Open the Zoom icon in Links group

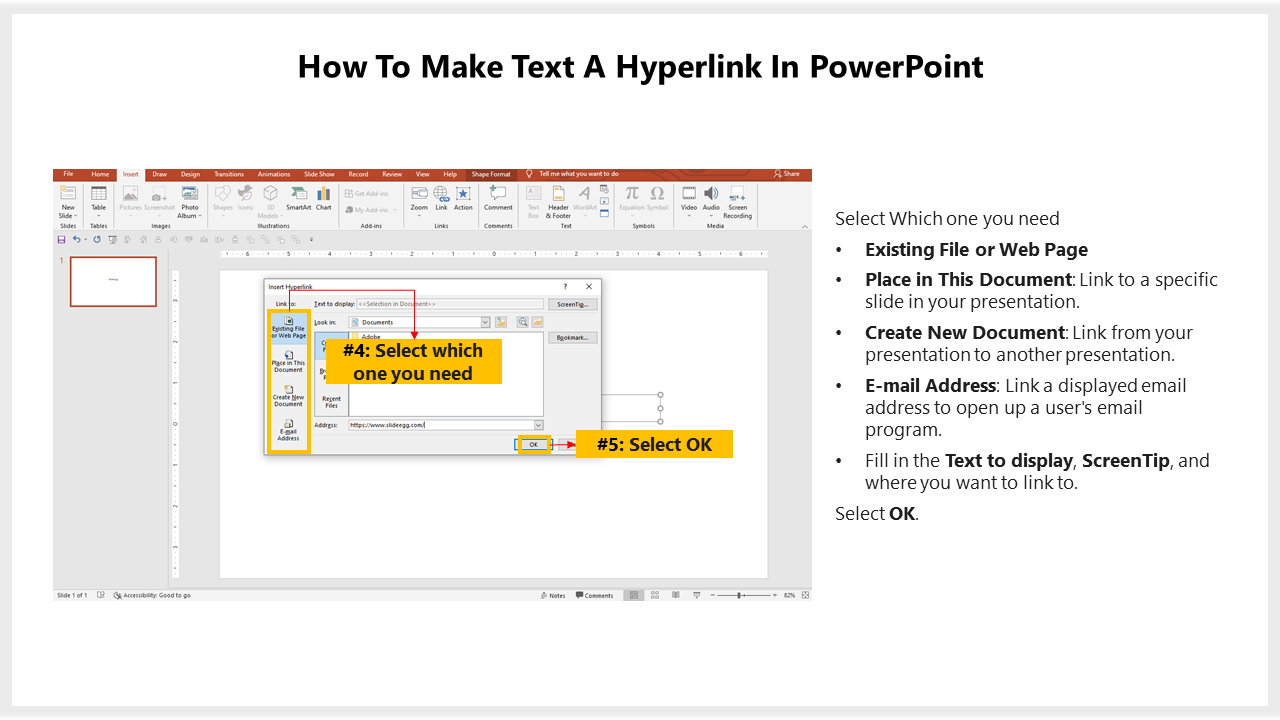coord(419,194)
